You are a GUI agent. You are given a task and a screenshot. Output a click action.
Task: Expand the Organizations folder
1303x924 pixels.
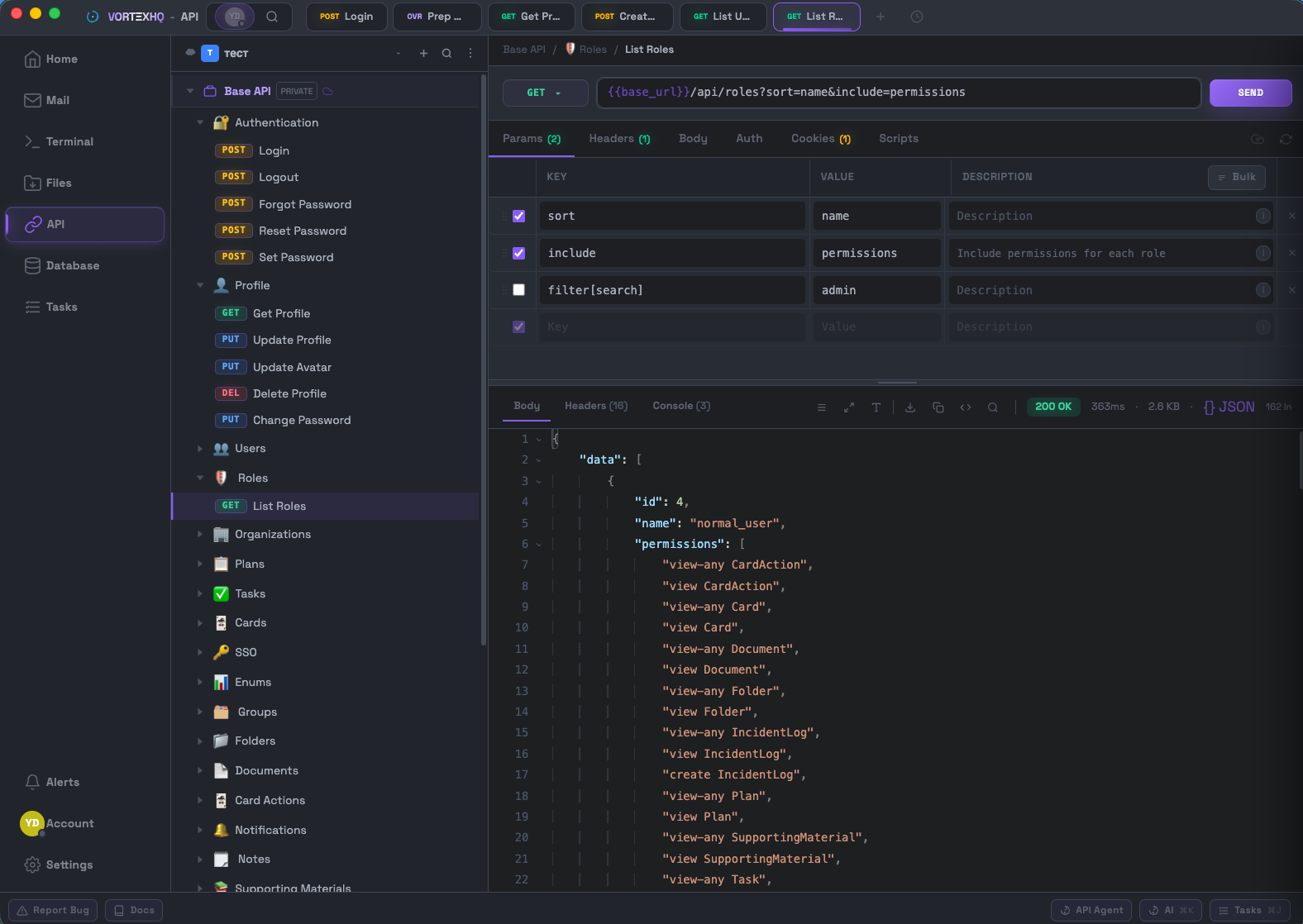coord(200,534)
